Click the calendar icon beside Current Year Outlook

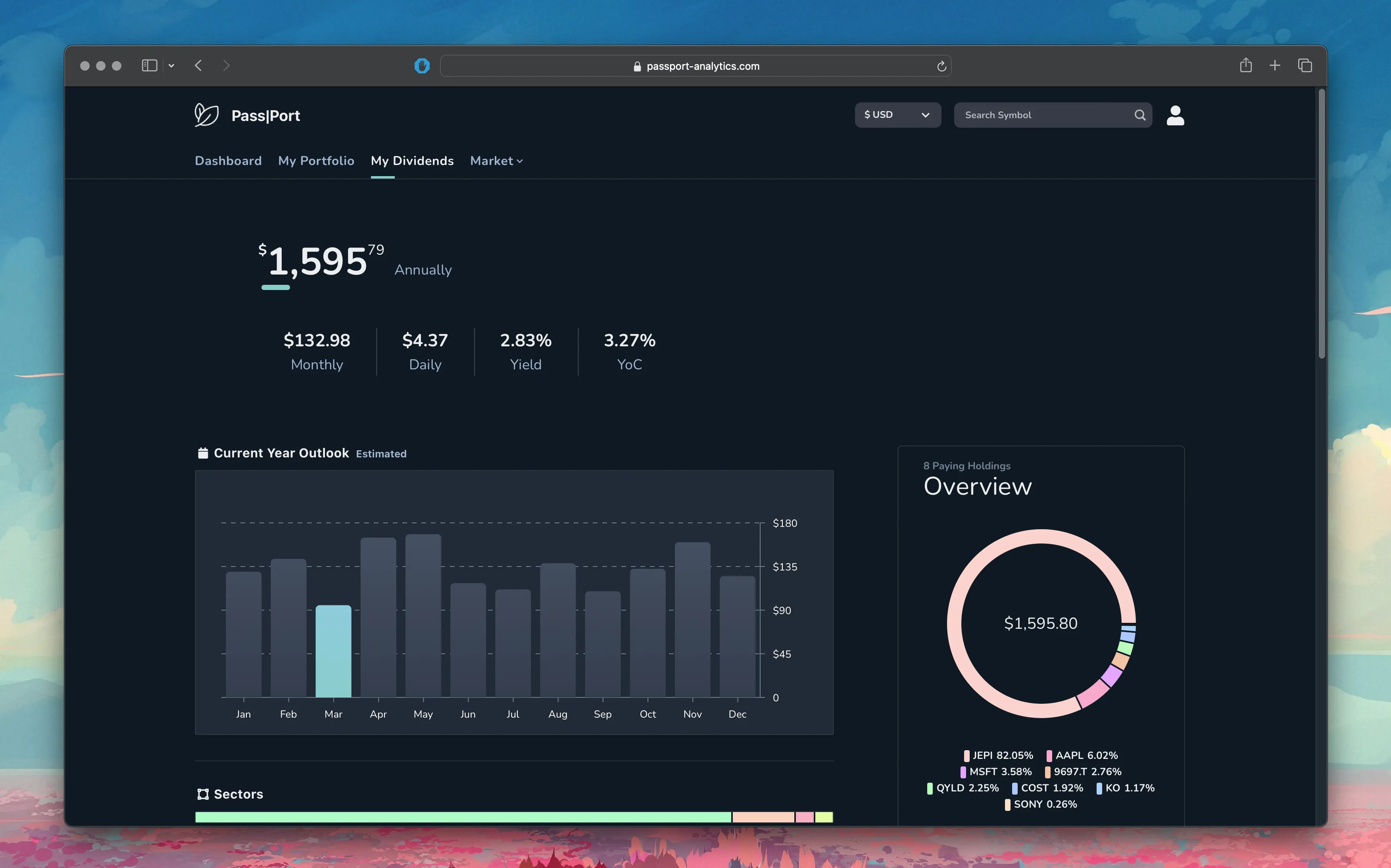tap(203, 453)
